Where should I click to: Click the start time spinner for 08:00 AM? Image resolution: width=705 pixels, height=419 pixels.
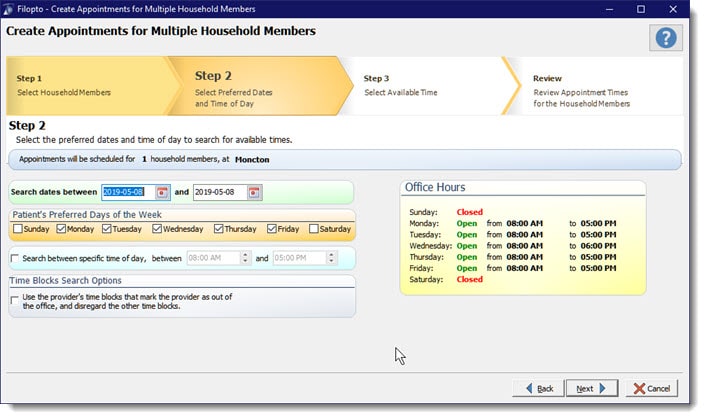(245, 258)
